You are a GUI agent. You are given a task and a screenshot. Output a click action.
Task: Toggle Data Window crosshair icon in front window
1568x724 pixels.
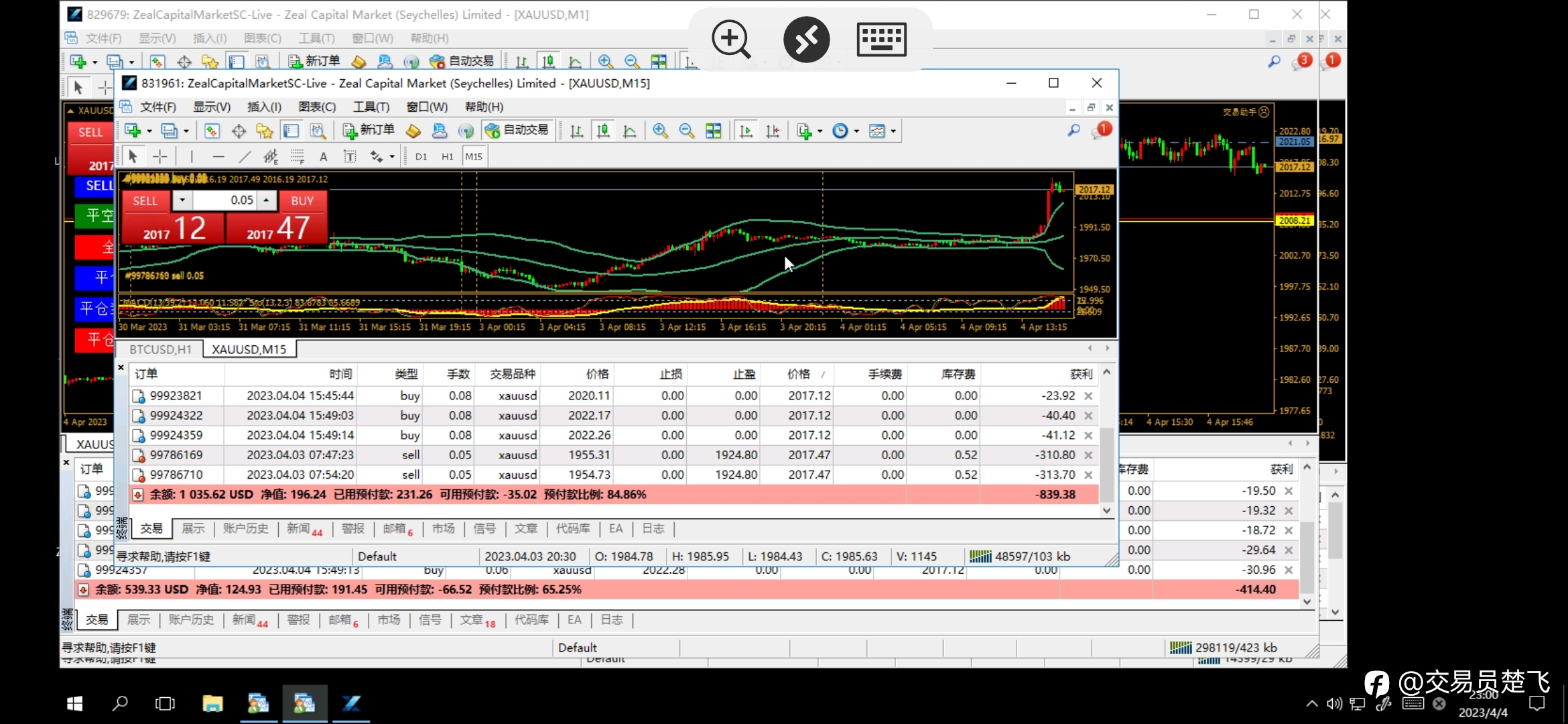[x=239, y=131]
